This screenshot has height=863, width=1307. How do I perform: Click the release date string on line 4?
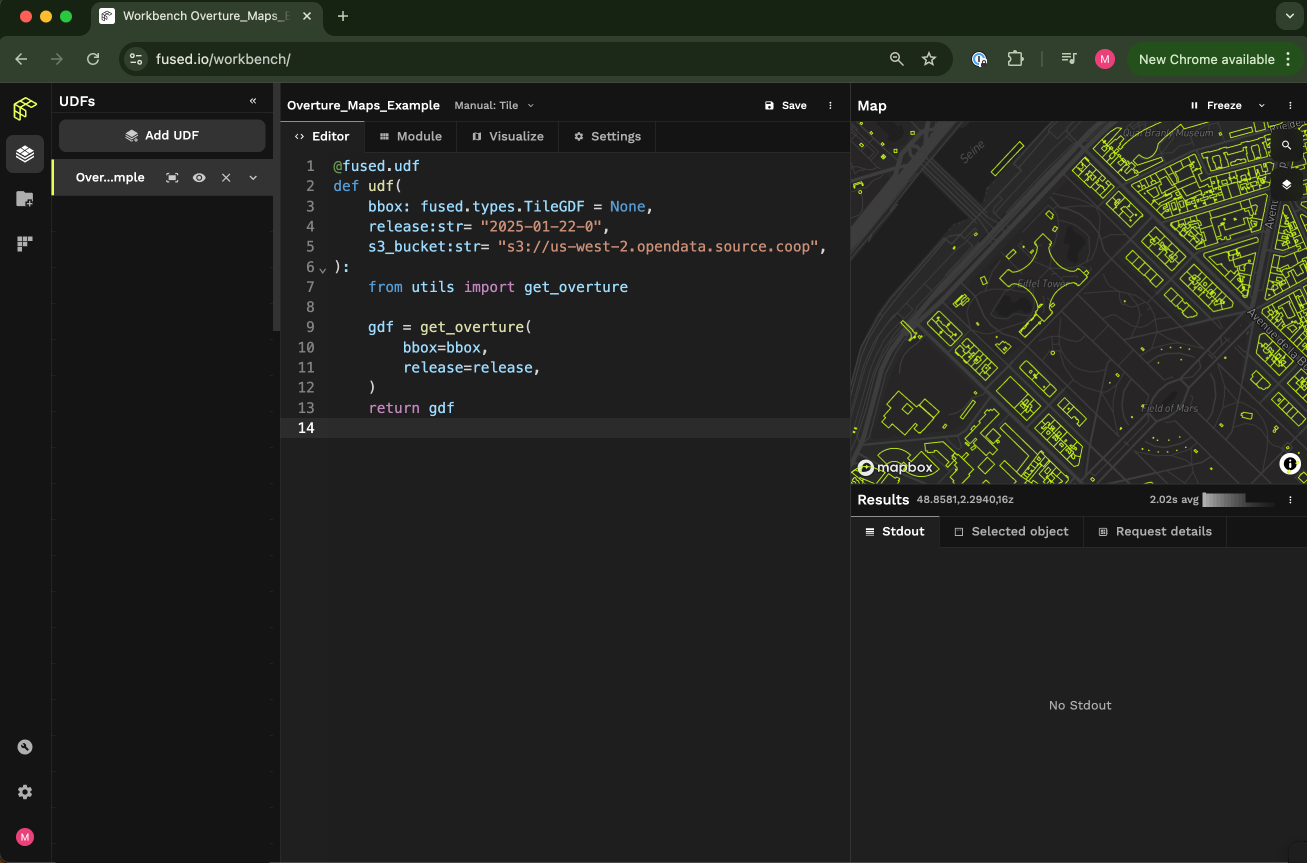coord(540,227)
